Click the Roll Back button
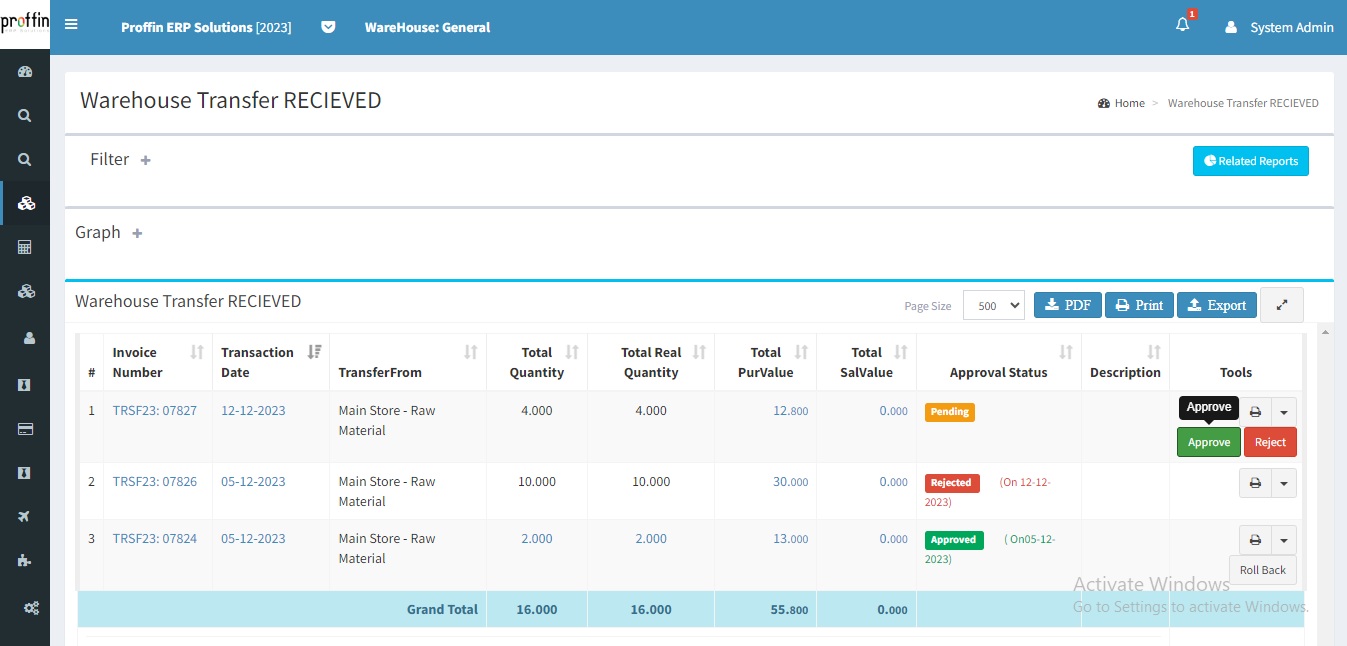The height and width of the screenshot is (646, 1347). point(1263,570)
